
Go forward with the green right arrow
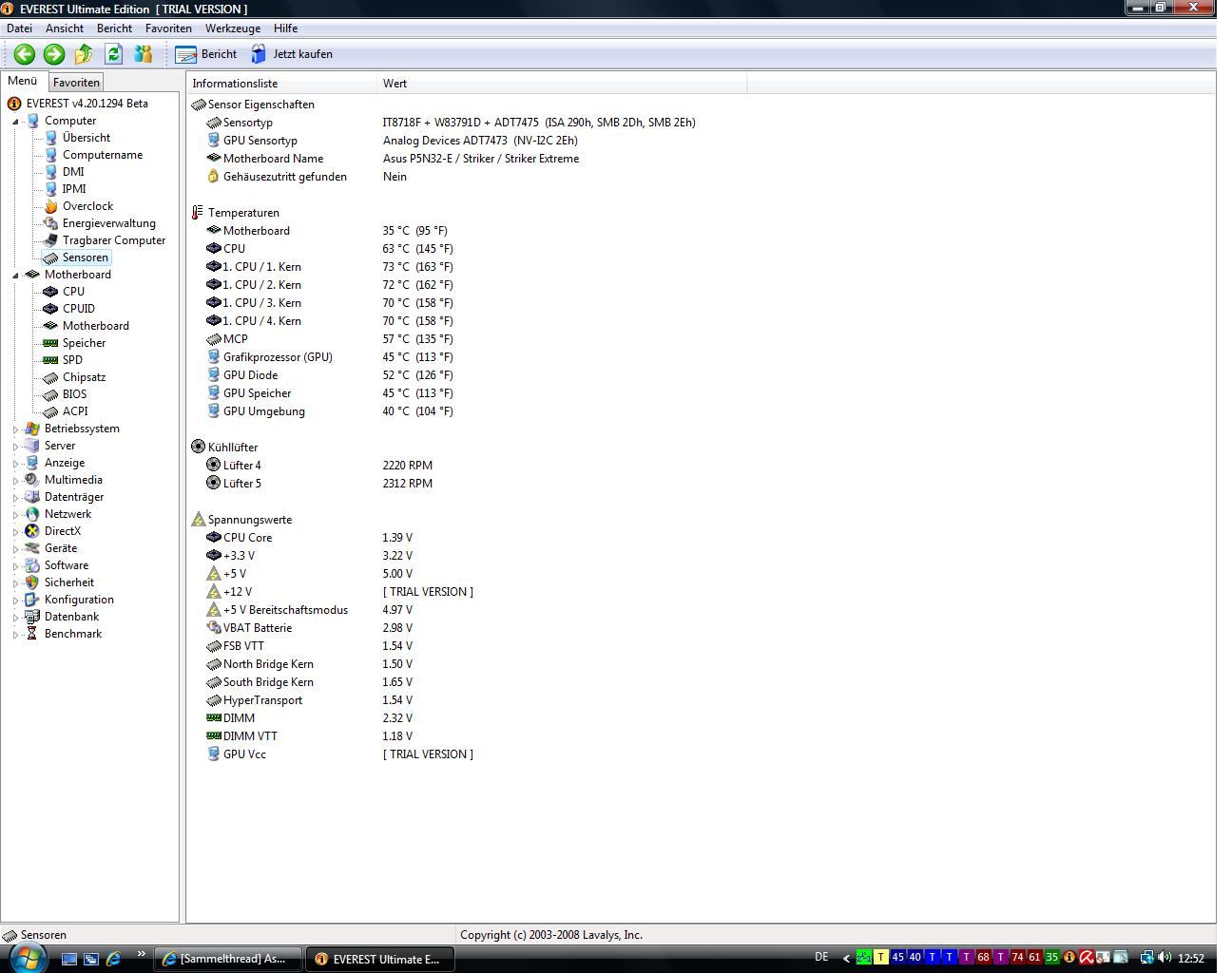pyautogui.click(x=54, y=54)
